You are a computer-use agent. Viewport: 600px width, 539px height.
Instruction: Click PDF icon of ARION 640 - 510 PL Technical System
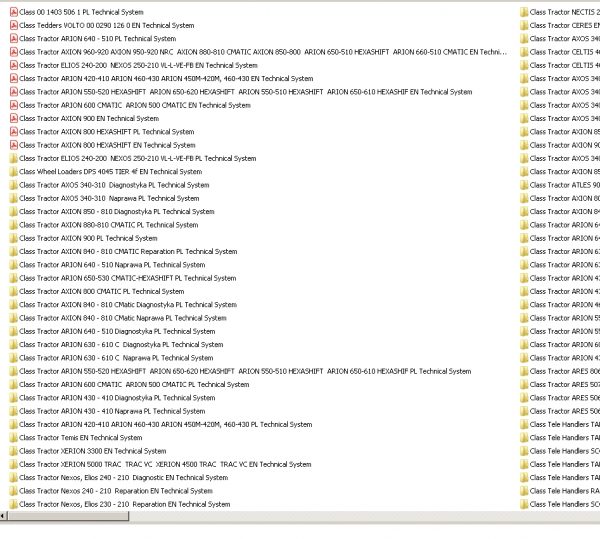point(13,39)
